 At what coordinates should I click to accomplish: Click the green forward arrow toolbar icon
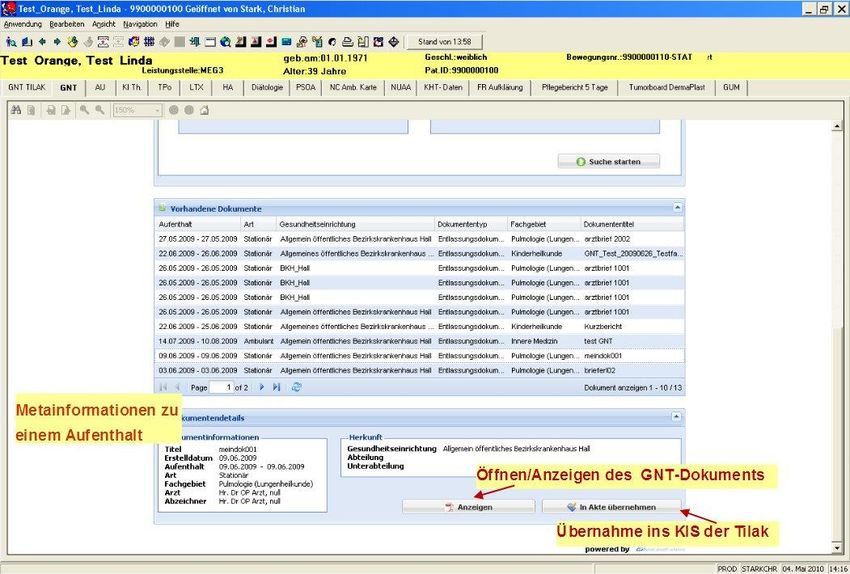57,42
